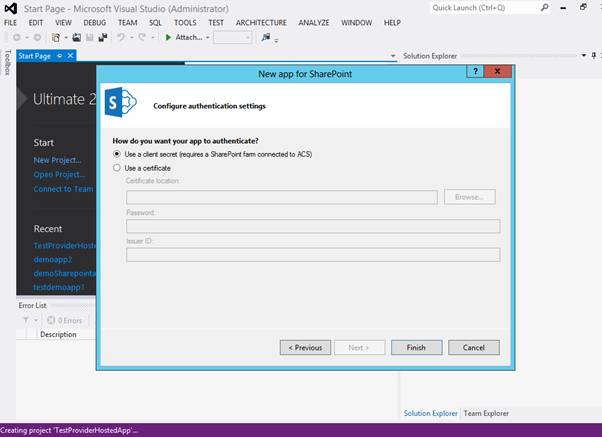Expand the Navigate Backward history dropdown

pos(27,38)
